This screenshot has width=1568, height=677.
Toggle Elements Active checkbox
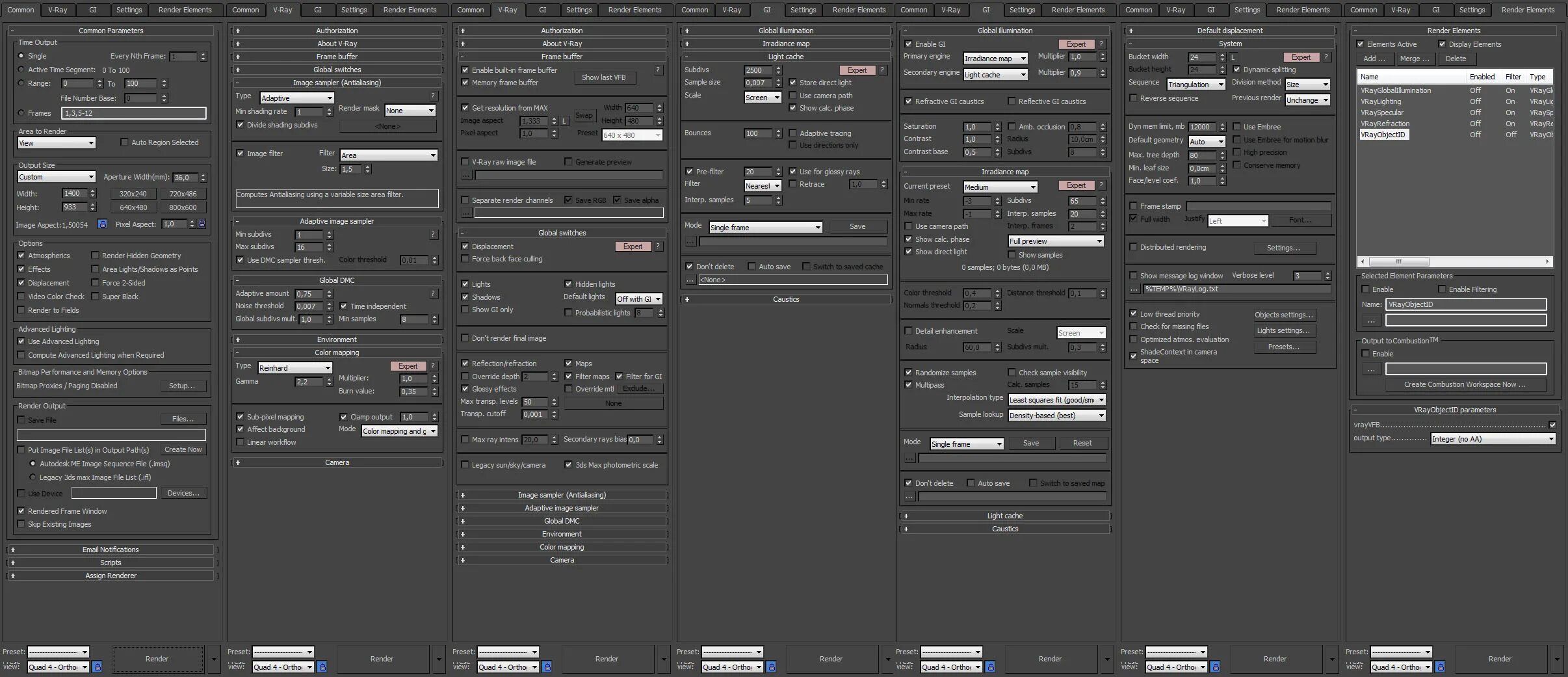pyautogui.click(x=1360, y=44)
